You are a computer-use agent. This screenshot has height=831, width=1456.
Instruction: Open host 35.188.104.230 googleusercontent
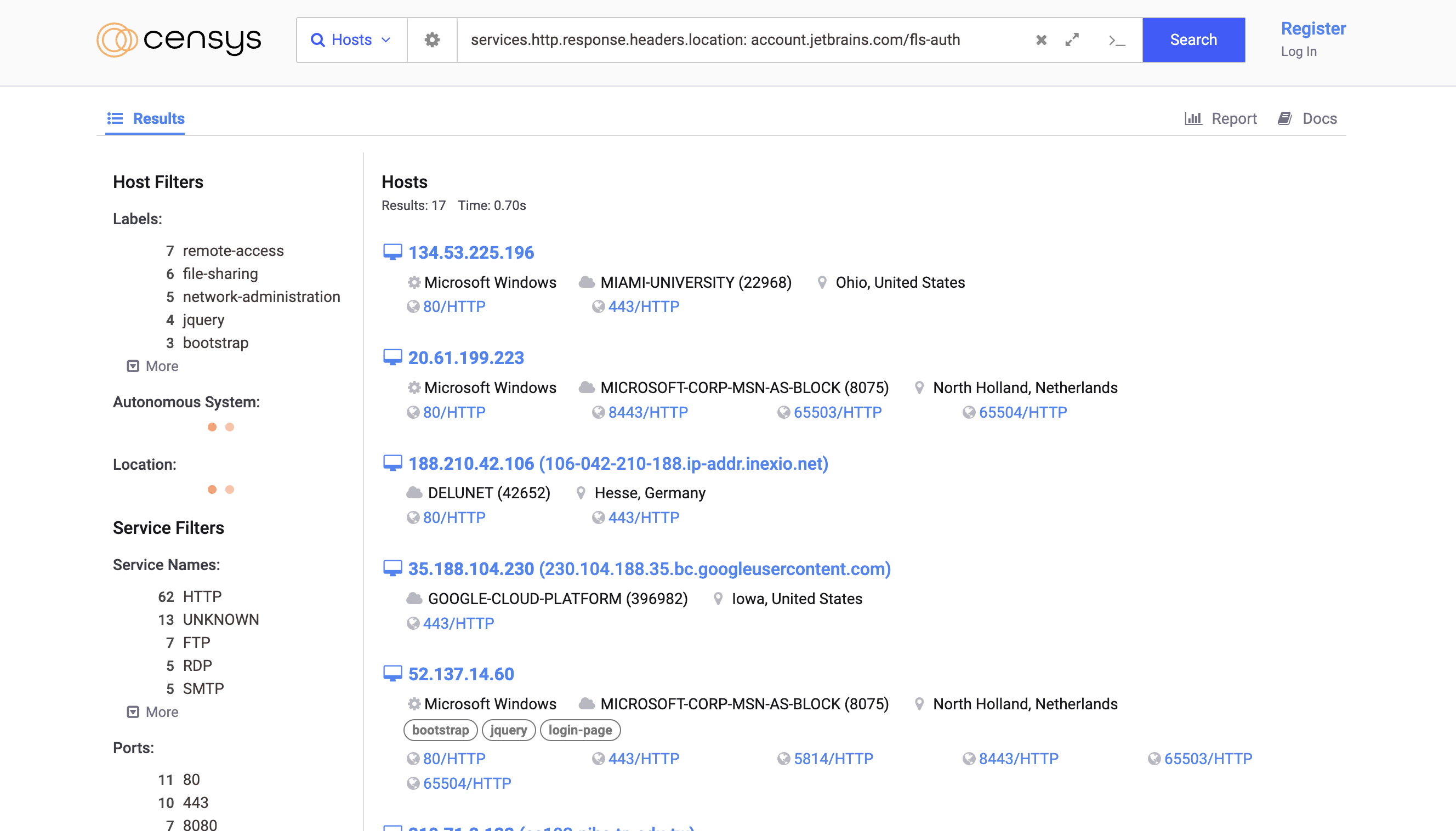pyautogui.click(x=650, y=569)
